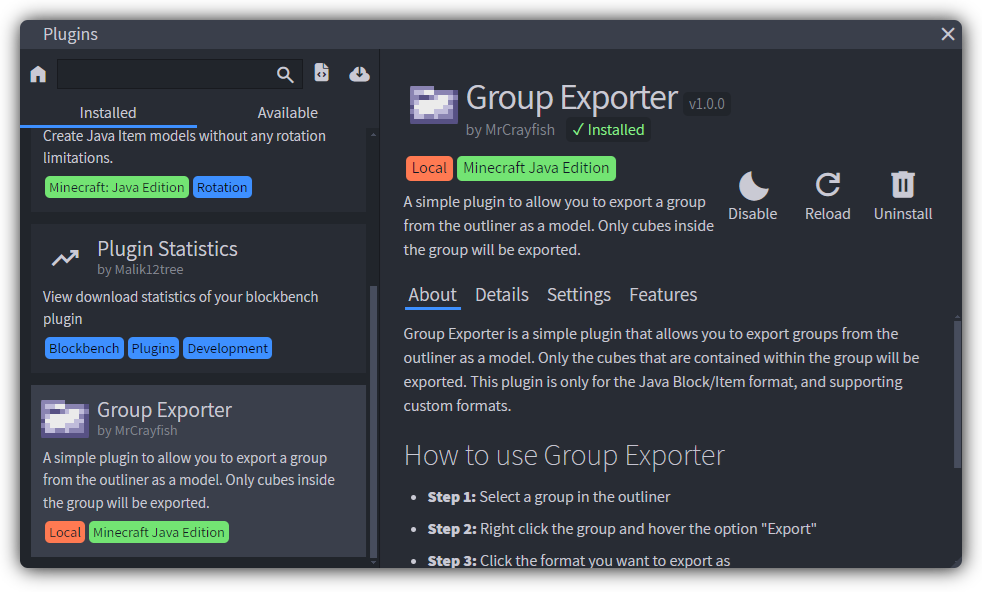
Task: Click the Step 1 instruction line
Action: [x=549, y=497]
